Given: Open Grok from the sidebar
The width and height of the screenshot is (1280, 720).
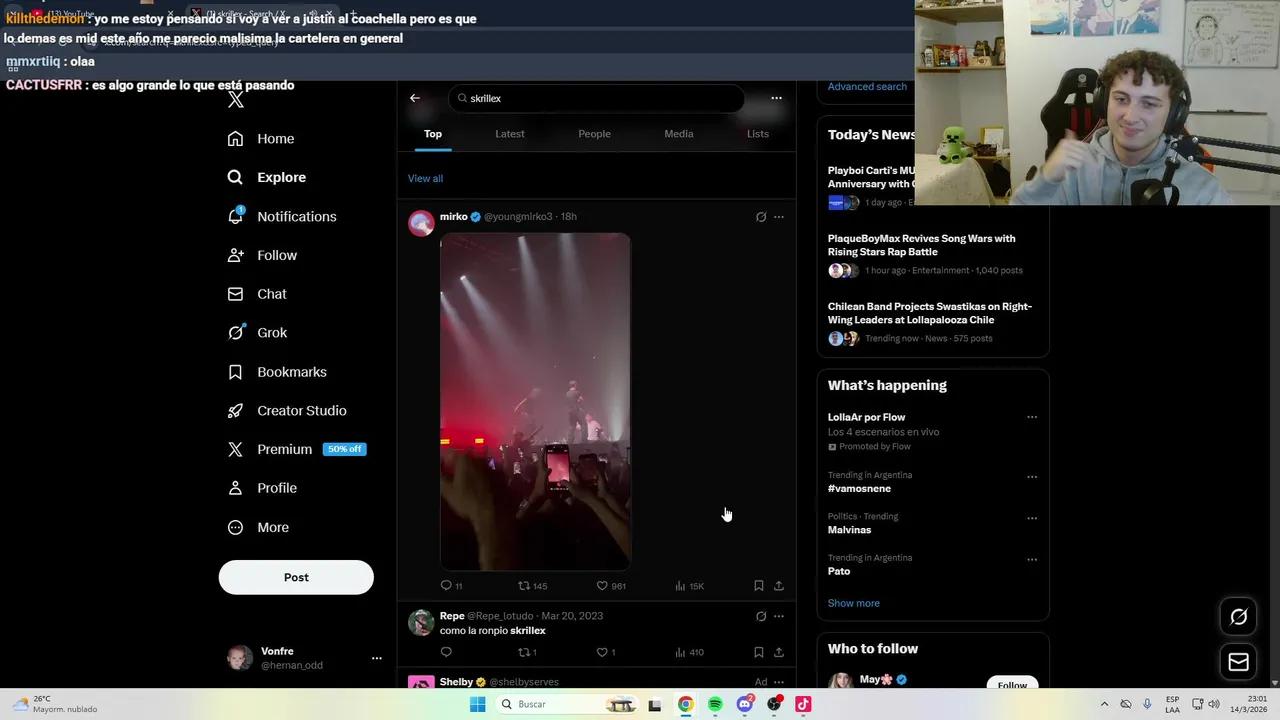Looking at the screenshot, I should 257,333.
